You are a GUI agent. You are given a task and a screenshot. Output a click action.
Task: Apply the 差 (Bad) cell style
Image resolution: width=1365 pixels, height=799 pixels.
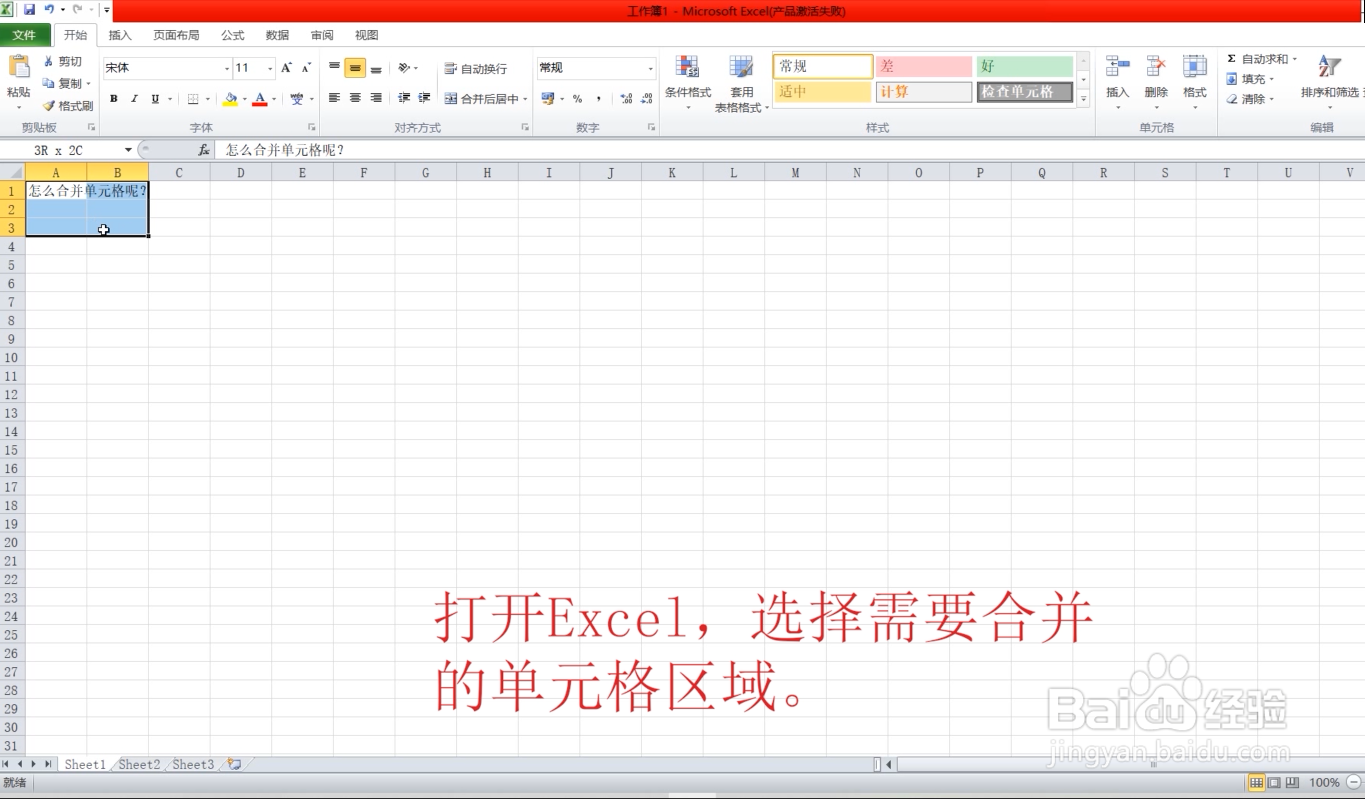[924, 67]
